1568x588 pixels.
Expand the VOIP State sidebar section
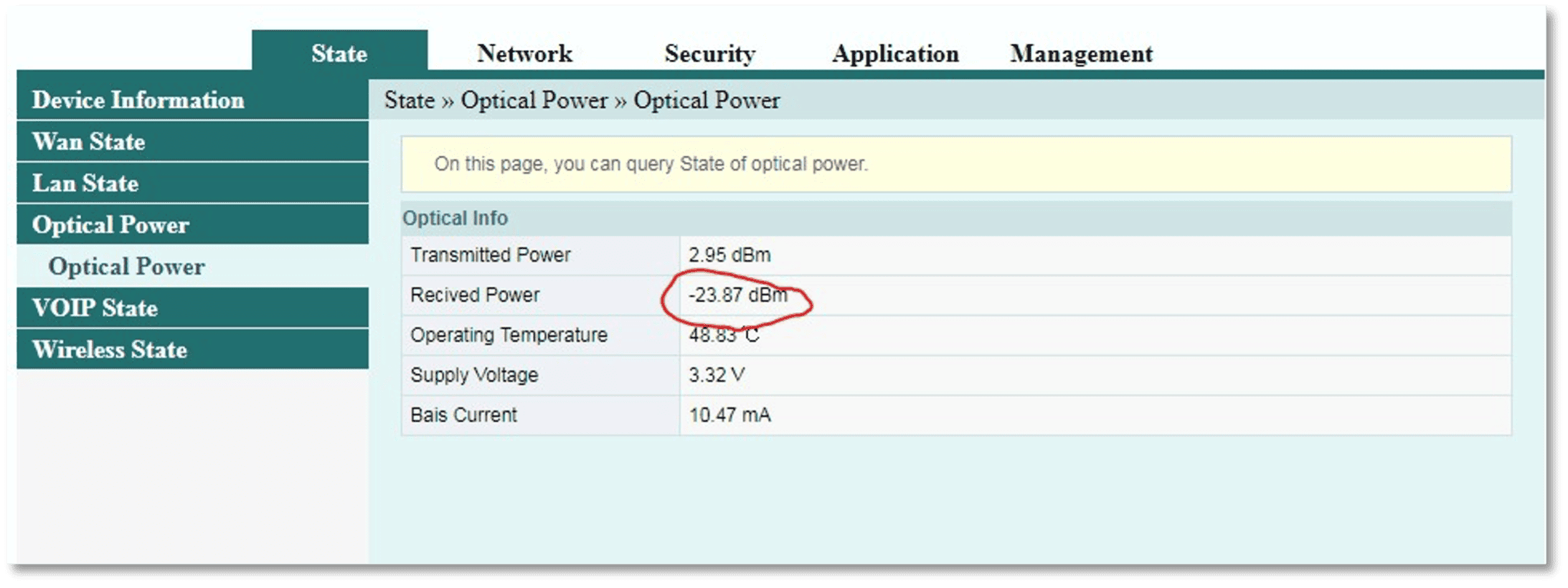coord(95,308)
